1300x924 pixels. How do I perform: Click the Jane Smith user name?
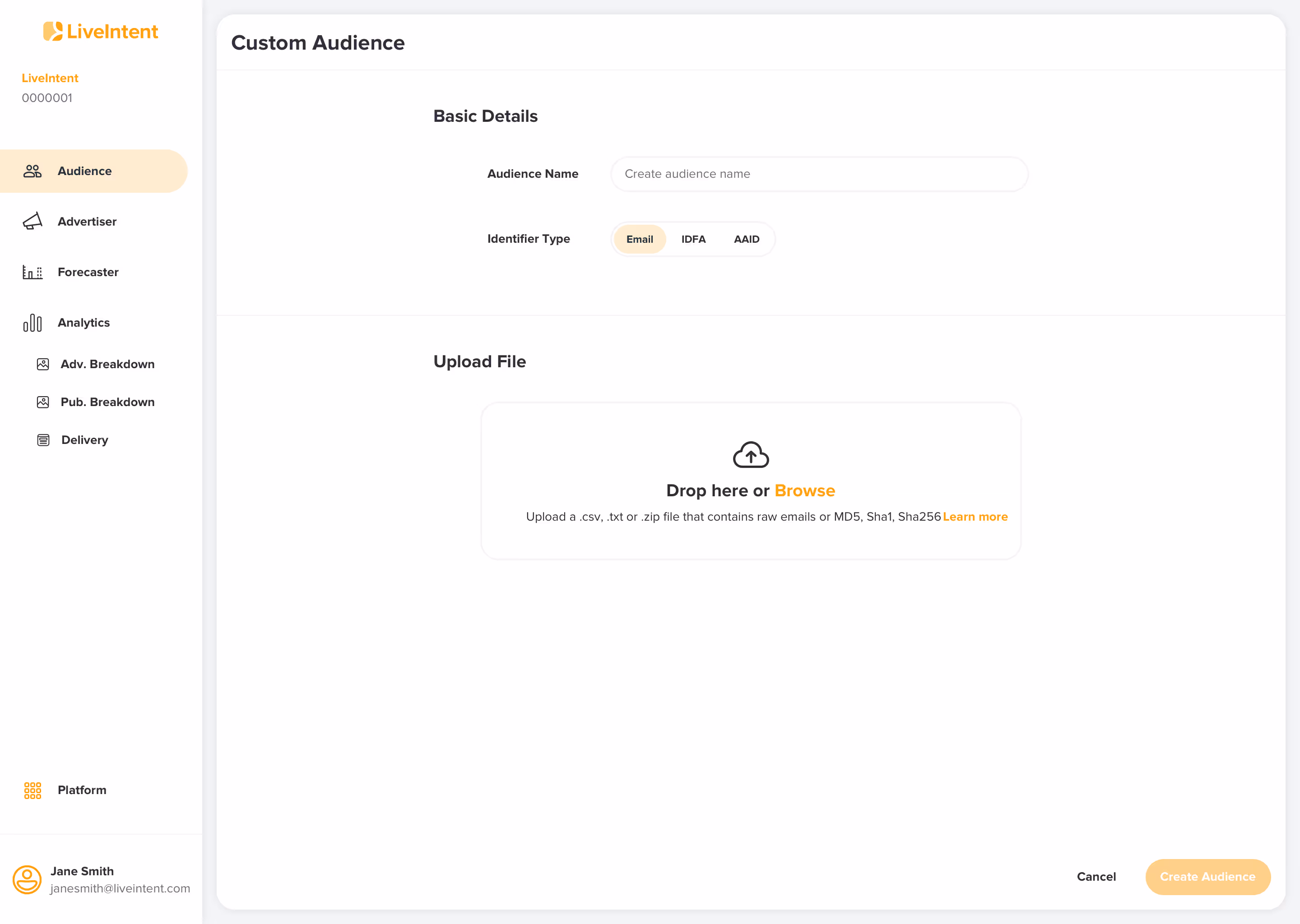pyautogui.click(x=82, y=871)
